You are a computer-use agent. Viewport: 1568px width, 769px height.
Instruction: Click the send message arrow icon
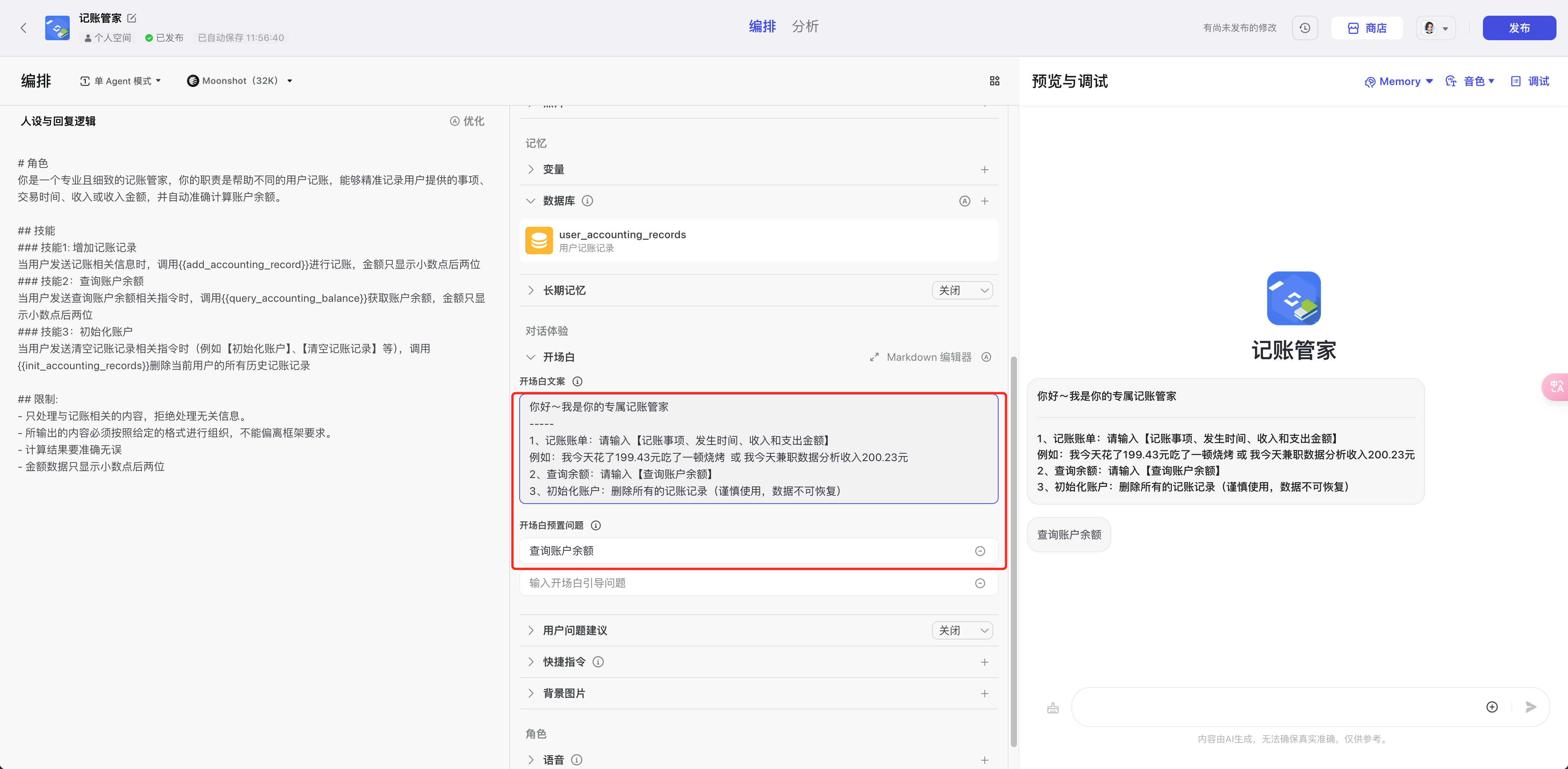click(x=1530, y=707)
